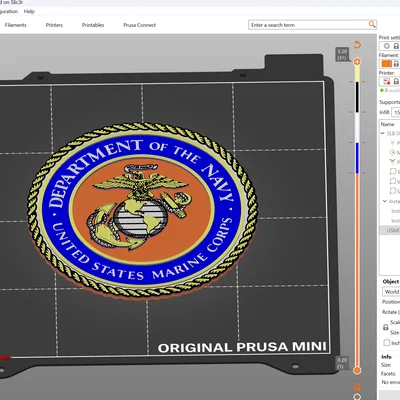Click the lock icon beside Printer preset
This screenshot has width=400, height=400.
point(396,81)
